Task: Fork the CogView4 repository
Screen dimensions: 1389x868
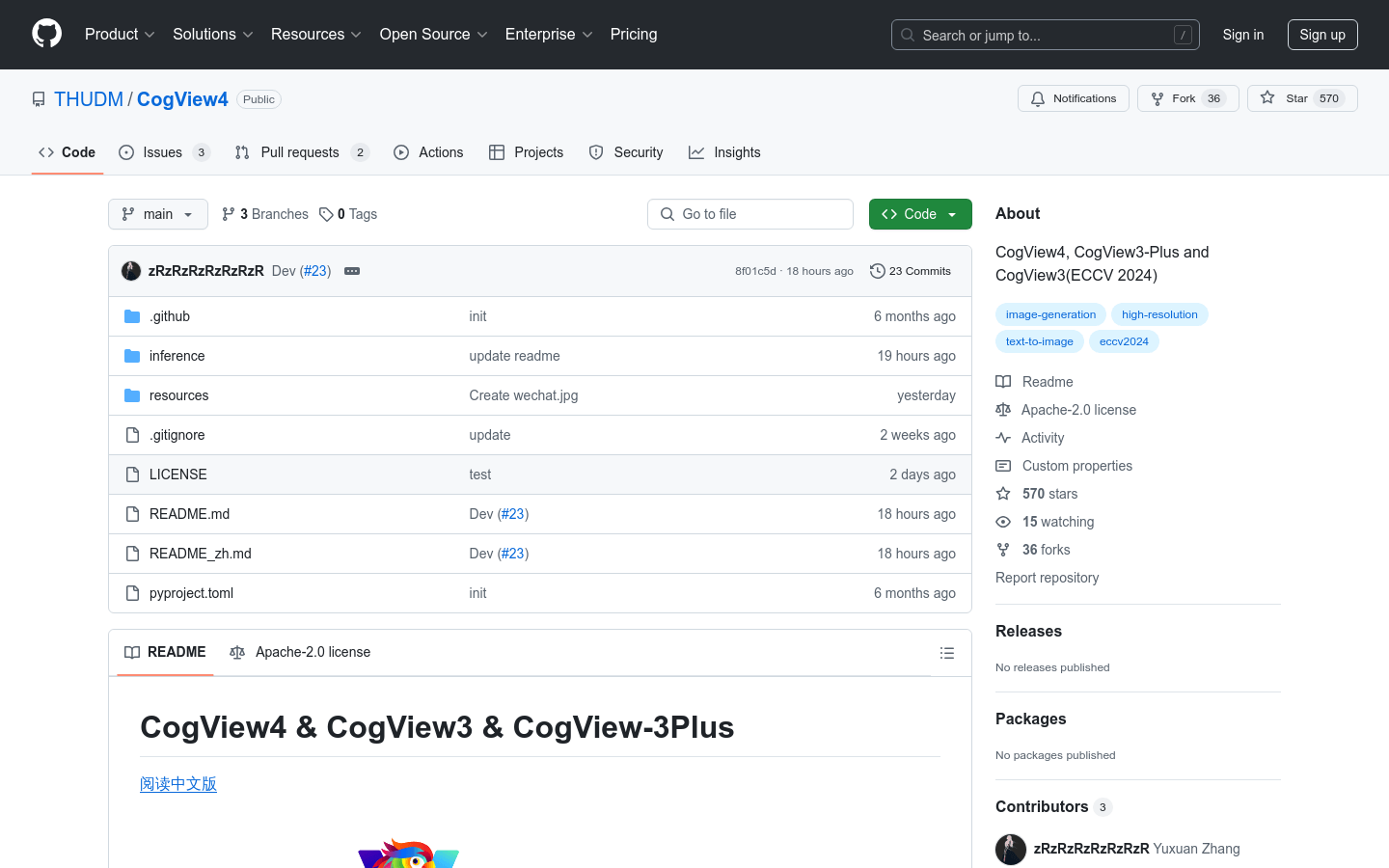Action: [x=1187, y=98]
